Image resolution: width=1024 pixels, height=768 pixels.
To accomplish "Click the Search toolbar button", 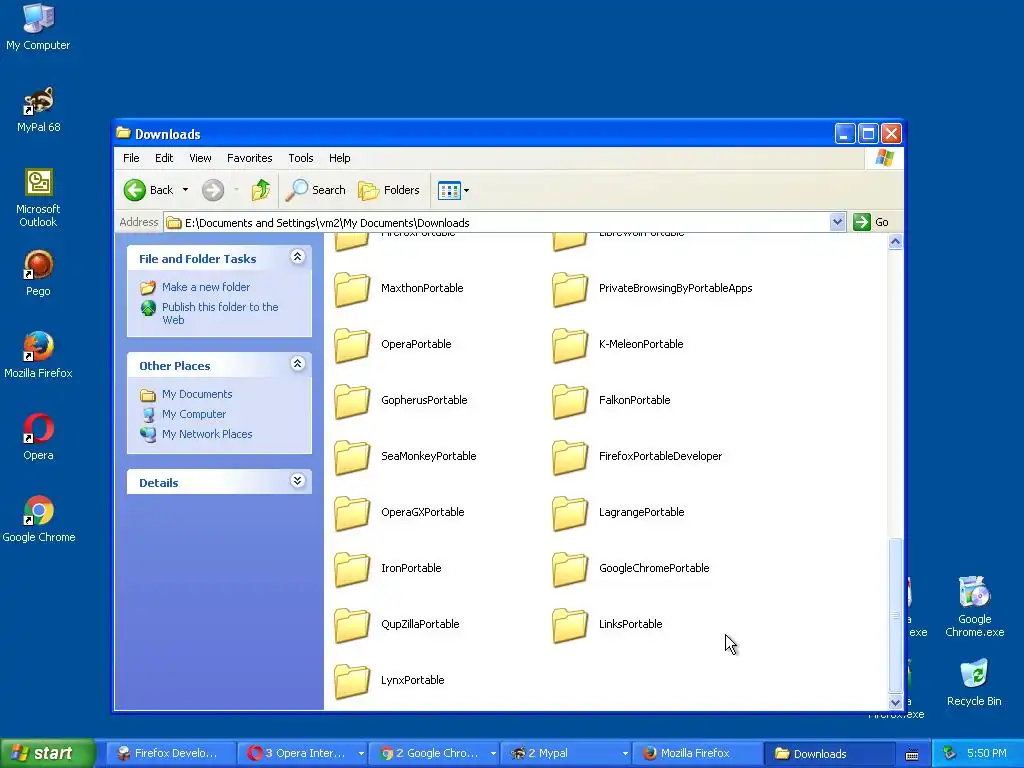I will click(315, 190).
